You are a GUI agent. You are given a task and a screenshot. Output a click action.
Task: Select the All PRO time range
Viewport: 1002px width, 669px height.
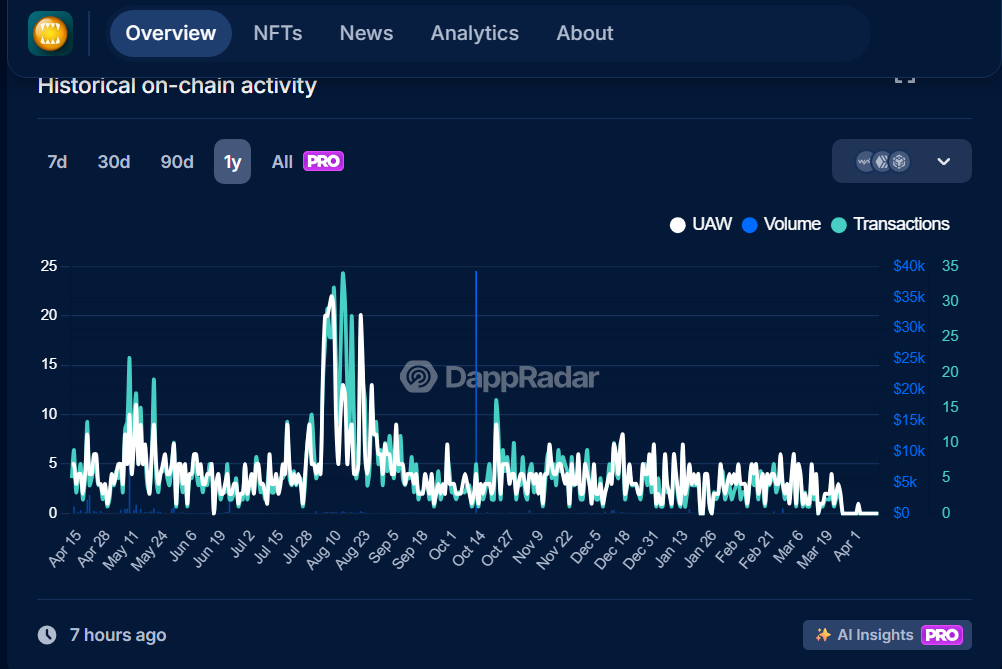[307, 162]
